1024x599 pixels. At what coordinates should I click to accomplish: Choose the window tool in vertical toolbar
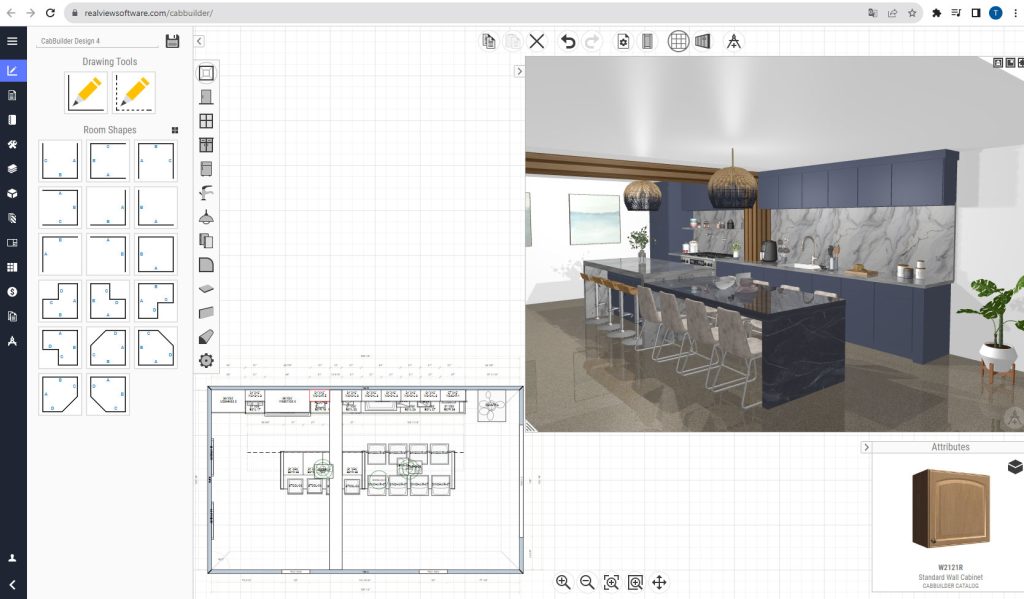click(206, 121)
